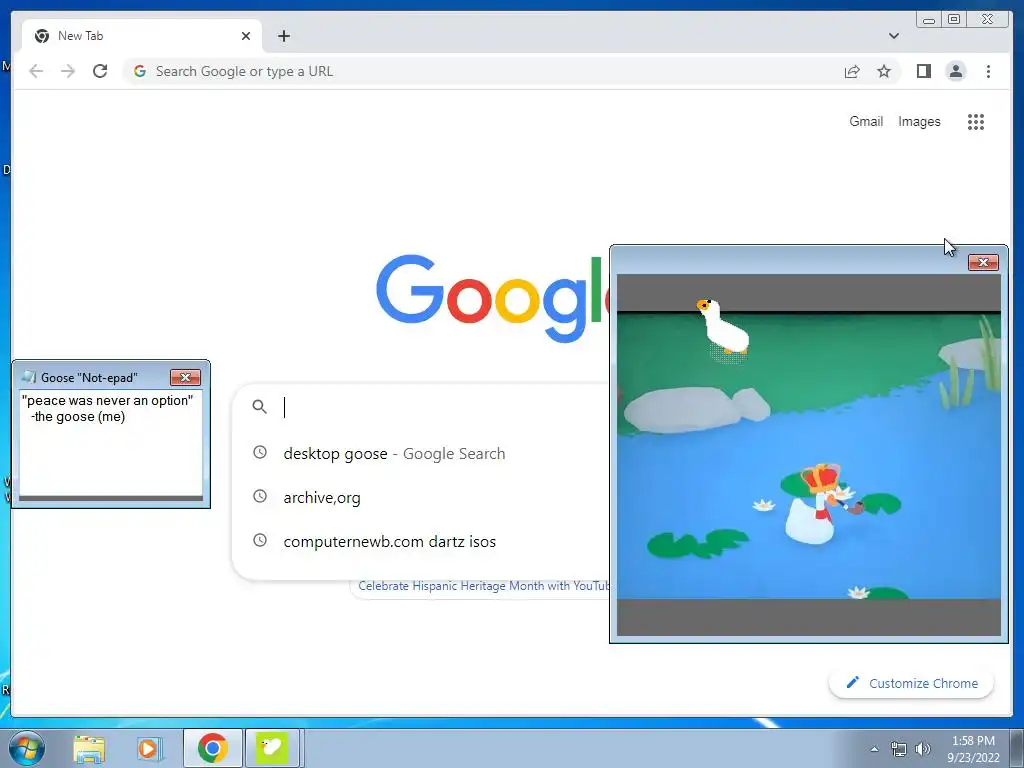Viewport: 1024px width, 768px height.
Task: Click Customize Chrome button
Action: coord(911,683)
